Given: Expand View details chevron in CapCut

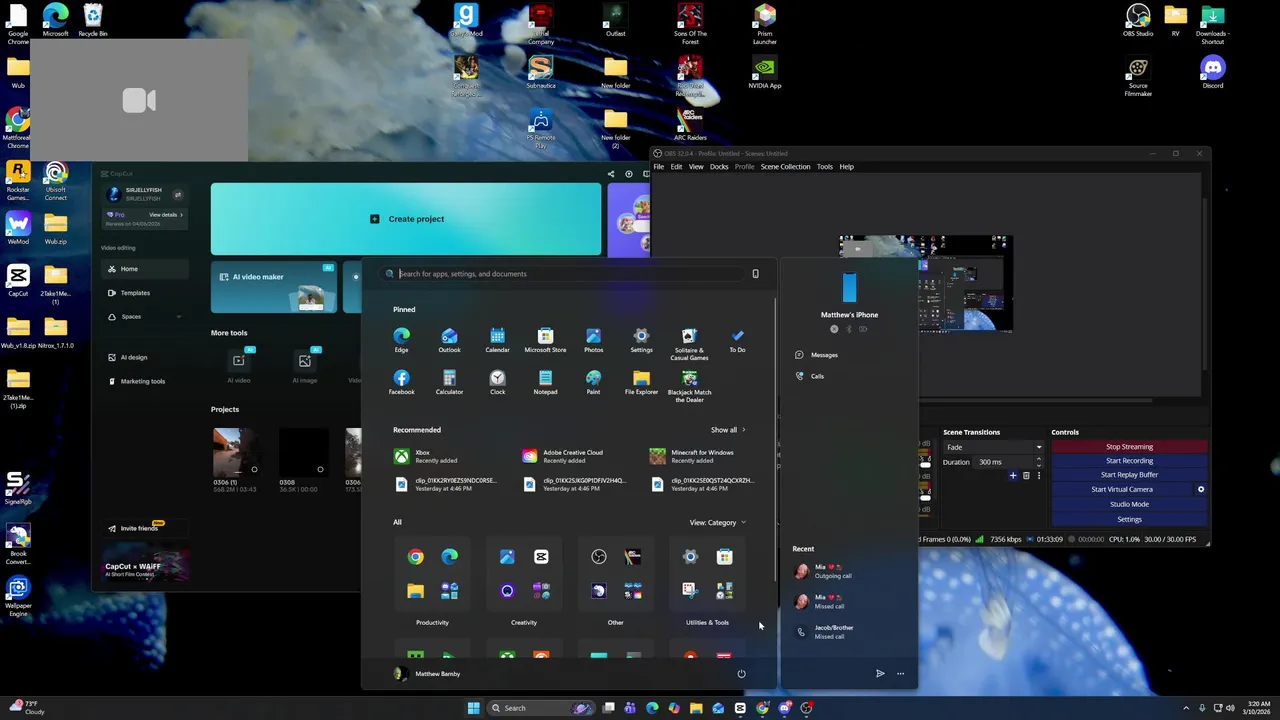Looking at the screenshot, I should click(x=181, y=214).
